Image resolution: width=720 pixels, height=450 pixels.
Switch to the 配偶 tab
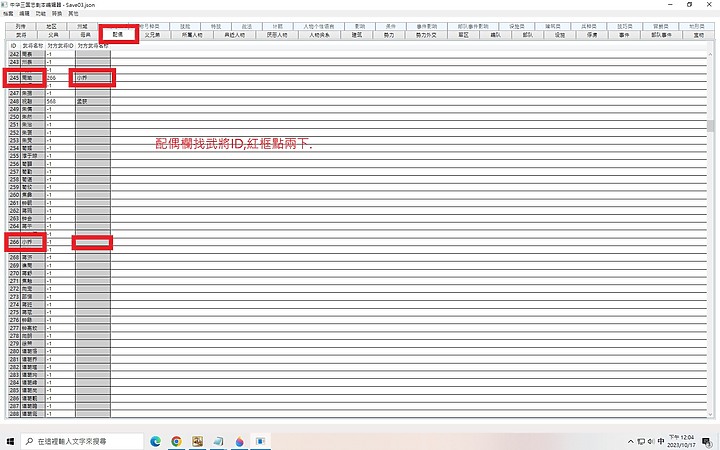(118, 34)
